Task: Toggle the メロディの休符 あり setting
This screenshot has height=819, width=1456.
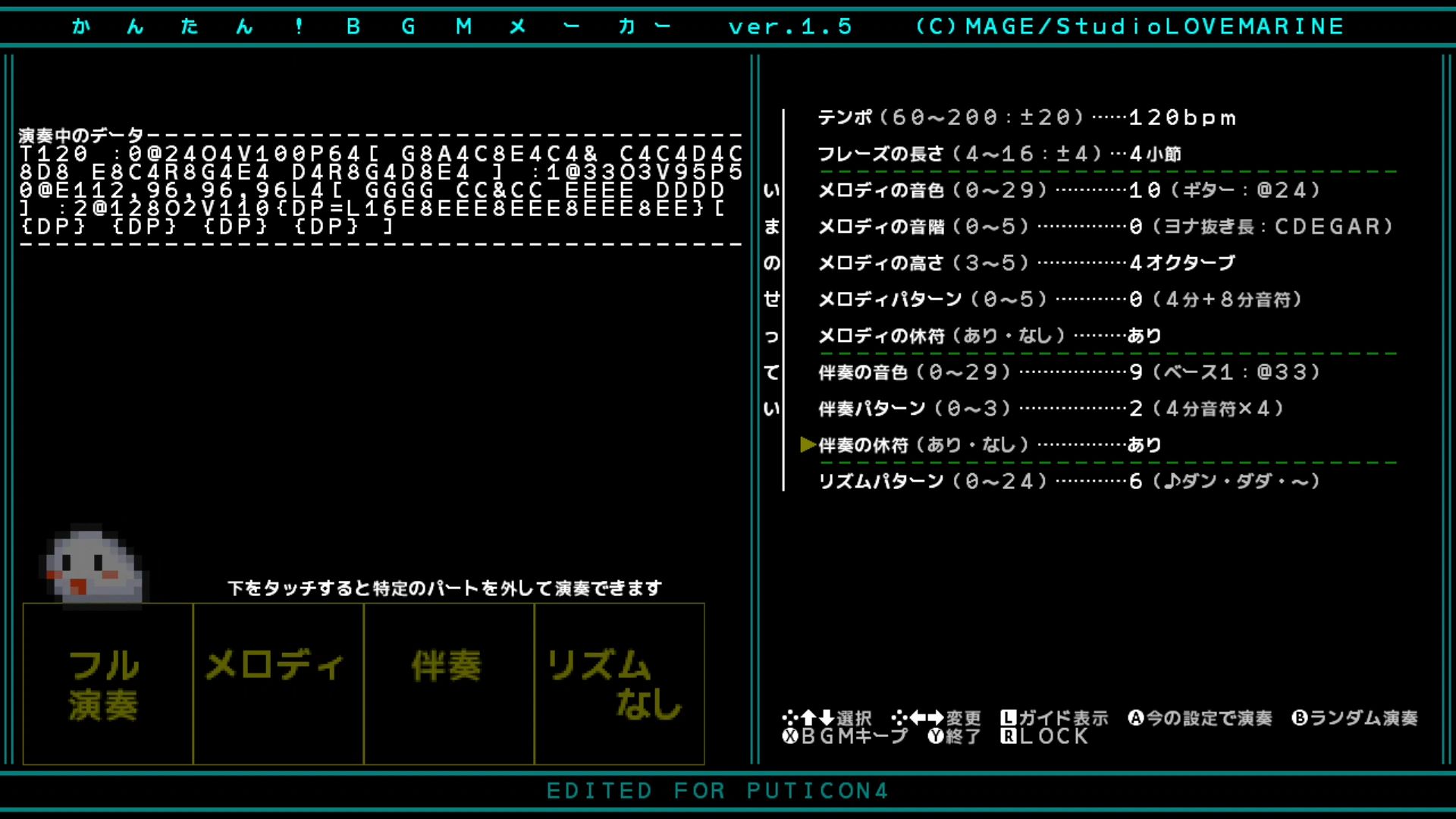Action: click(990, 336)
